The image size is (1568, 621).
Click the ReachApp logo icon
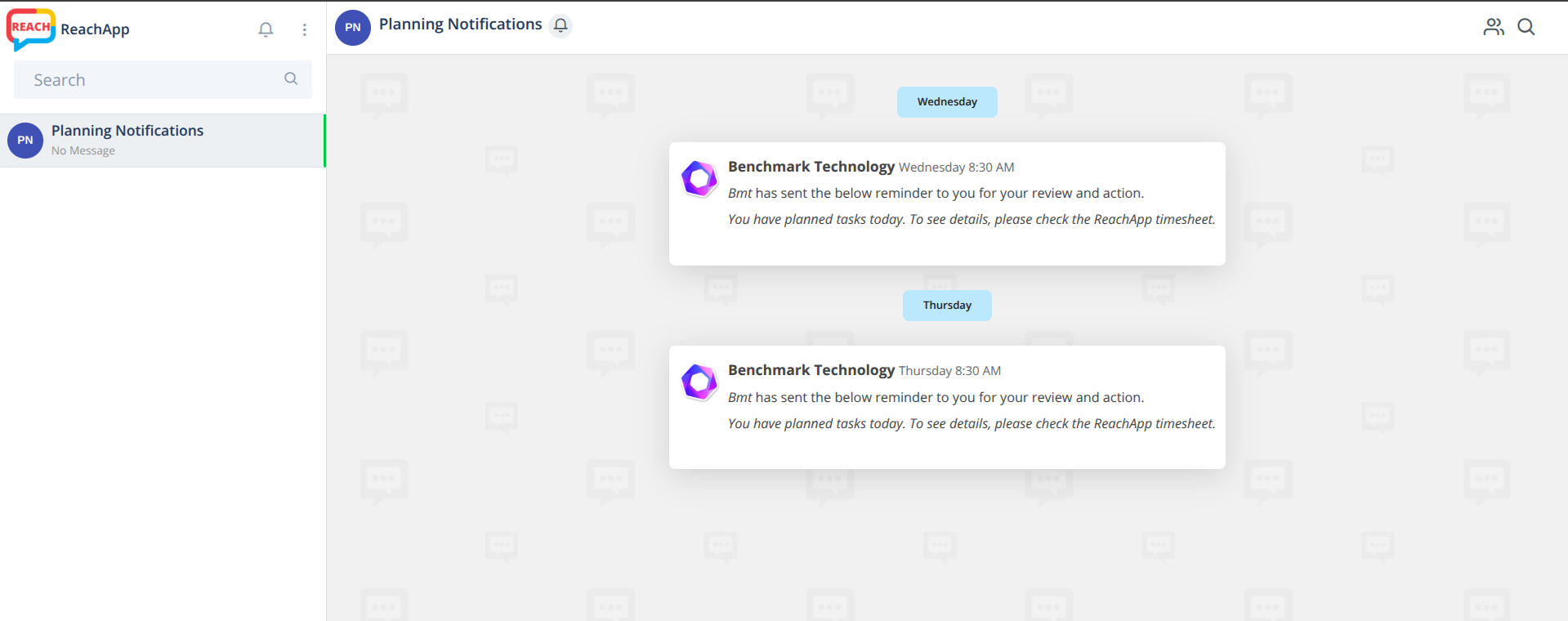31,29
